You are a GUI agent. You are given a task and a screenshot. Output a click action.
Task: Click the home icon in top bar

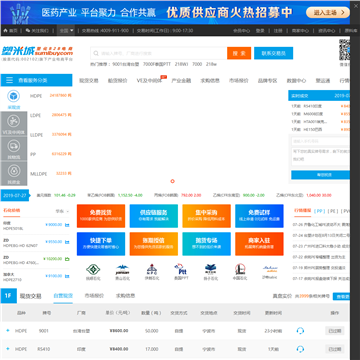tap(6, 30)
